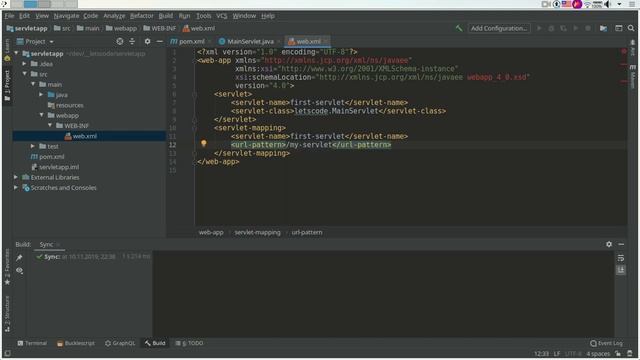Image resolution: width=640 pixels, height=360 pixels.
Task: Click the green Build Project hammer icon
Action: [x=459, y=28]
